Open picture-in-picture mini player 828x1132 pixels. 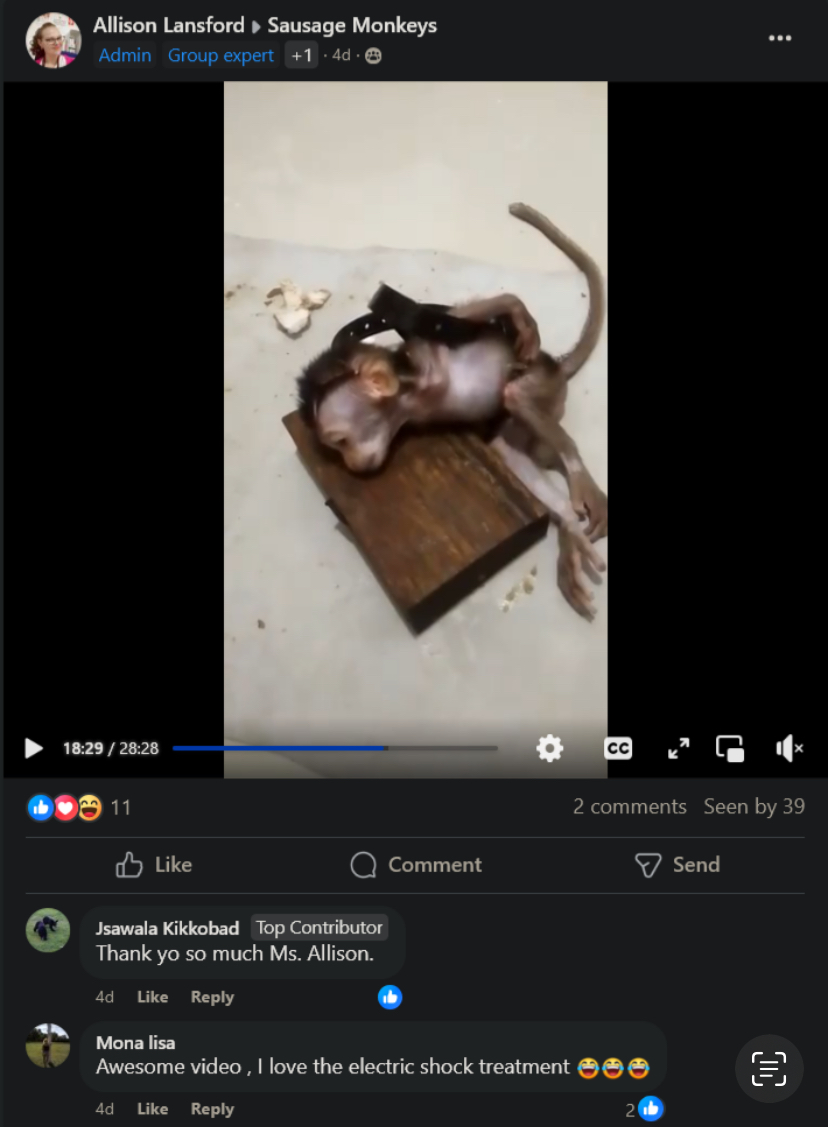pyautogui.click(x=730, y=748)
